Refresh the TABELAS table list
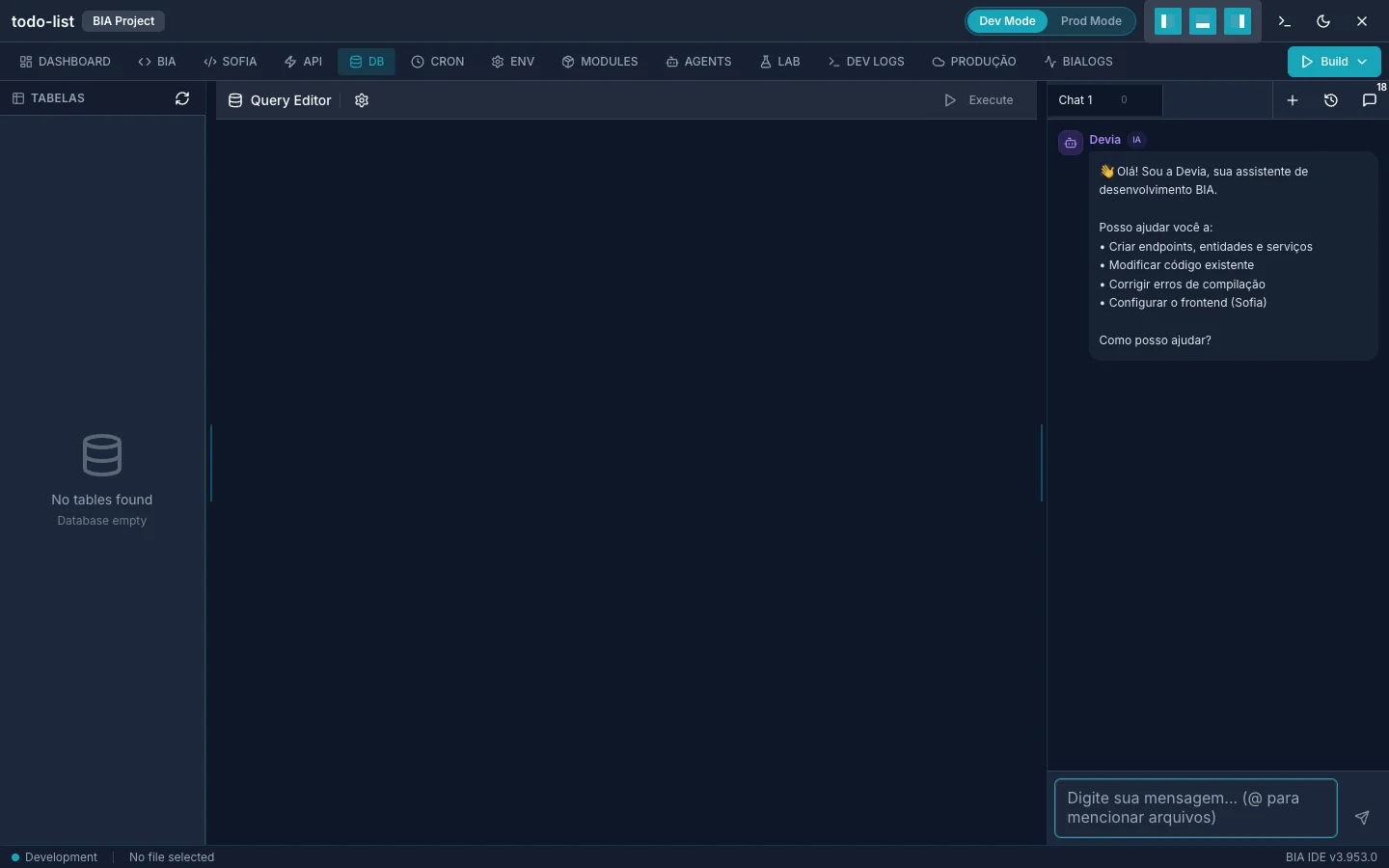Screen dimensions: 1389x868 coord(182,98)
